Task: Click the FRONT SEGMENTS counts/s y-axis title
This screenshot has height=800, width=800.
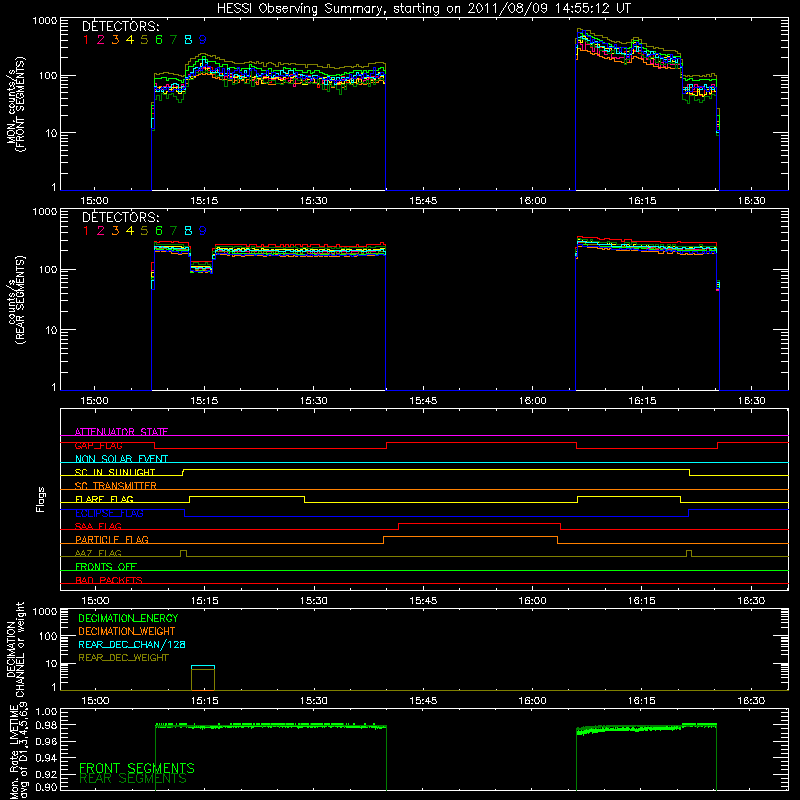Action: tap(16, 104)
